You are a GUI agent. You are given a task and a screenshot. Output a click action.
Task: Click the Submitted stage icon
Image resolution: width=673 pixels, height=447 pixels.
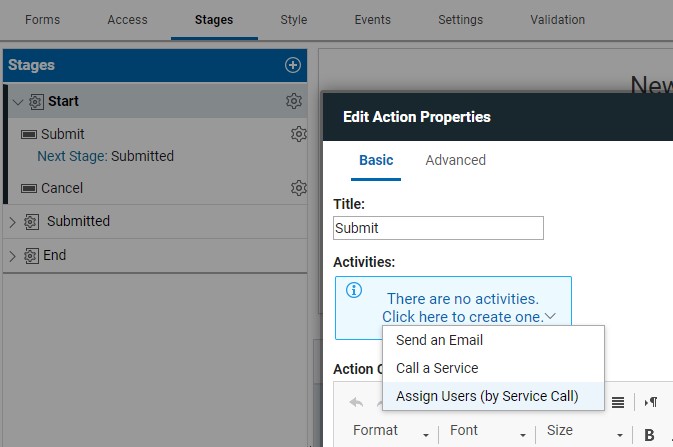31,222
